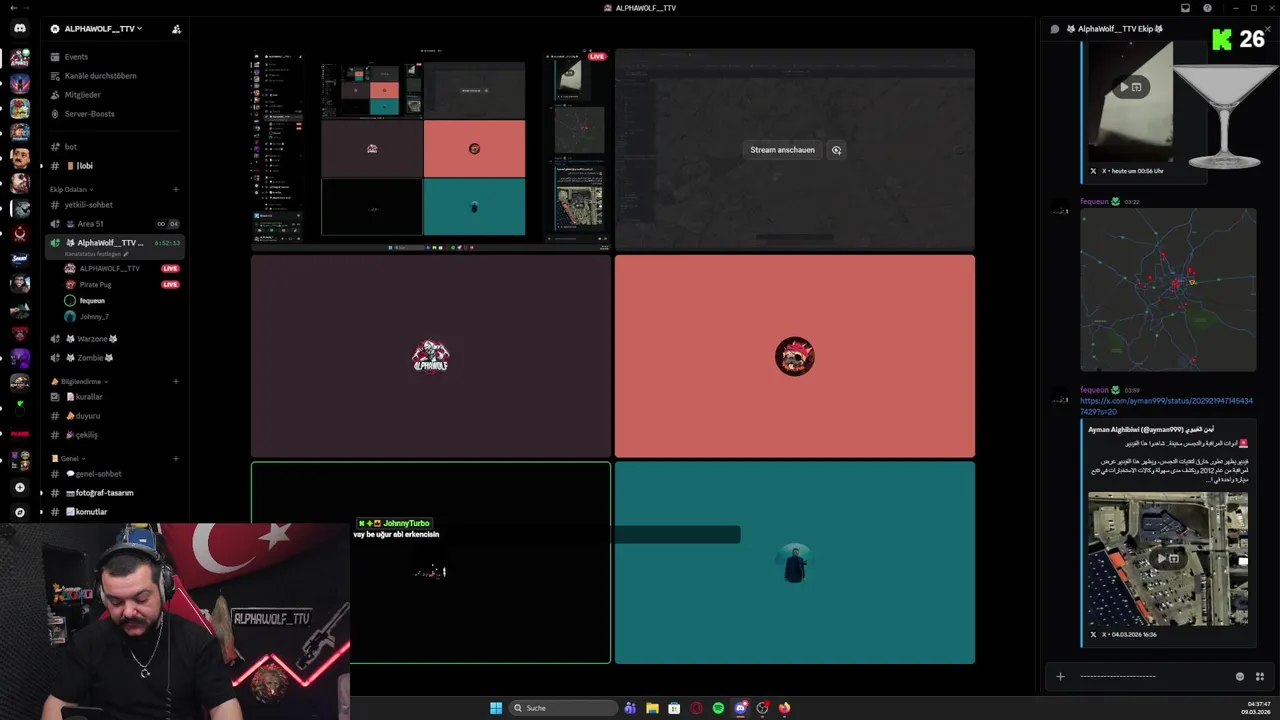Click Add a Server plus icon in server rail
The width and height of the screenshot is (1280, 720).
click(x=19, y=487)
